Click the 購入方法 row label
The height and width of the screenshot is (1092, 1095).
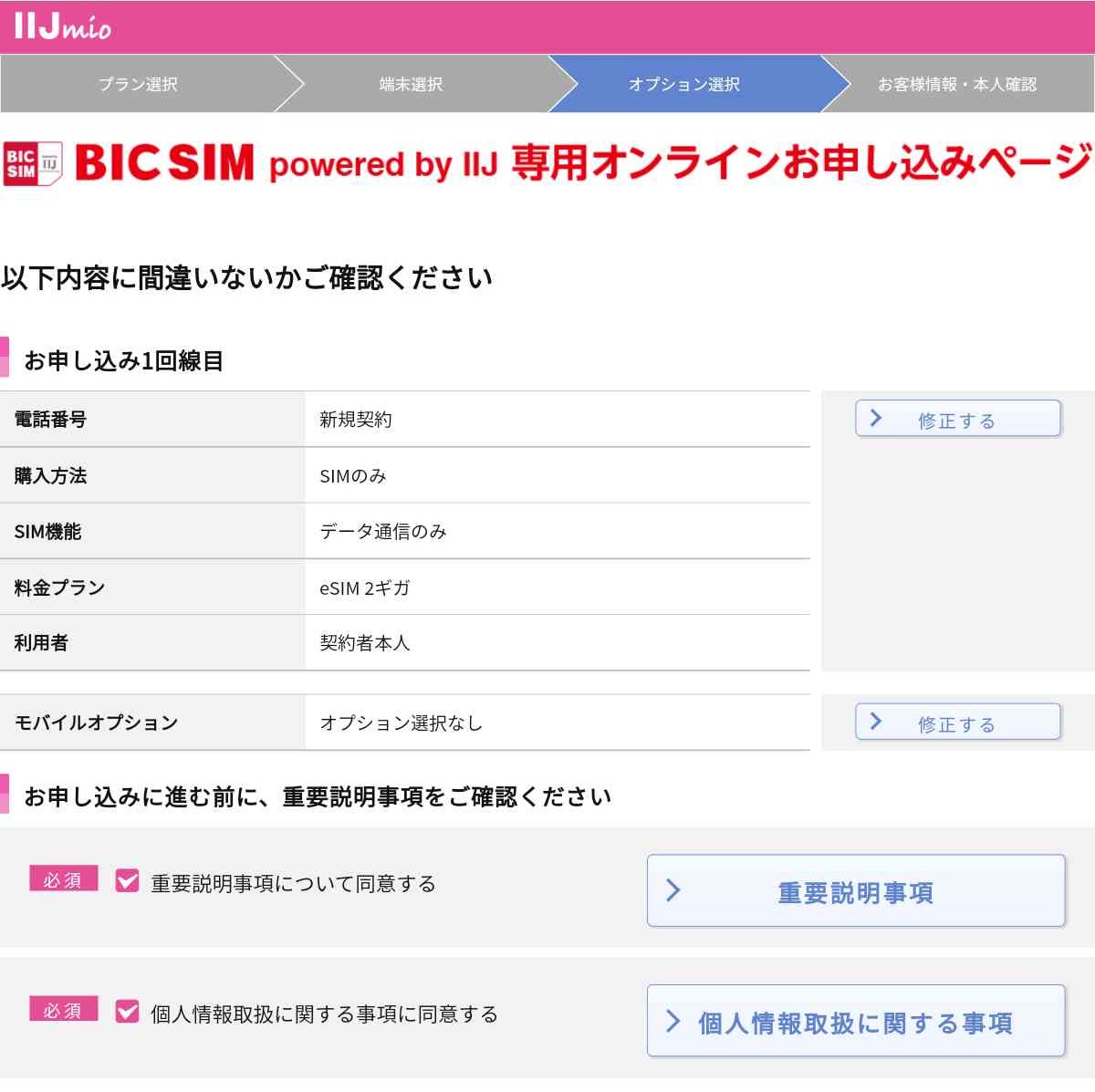pos(50,476)
